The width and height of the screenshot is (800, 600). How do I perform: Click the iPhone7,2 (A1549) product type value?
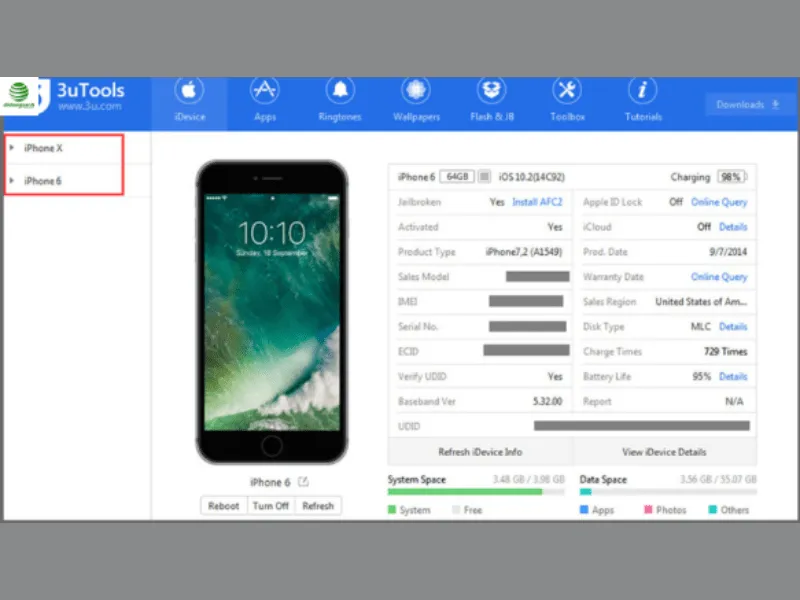click(524, 252)
